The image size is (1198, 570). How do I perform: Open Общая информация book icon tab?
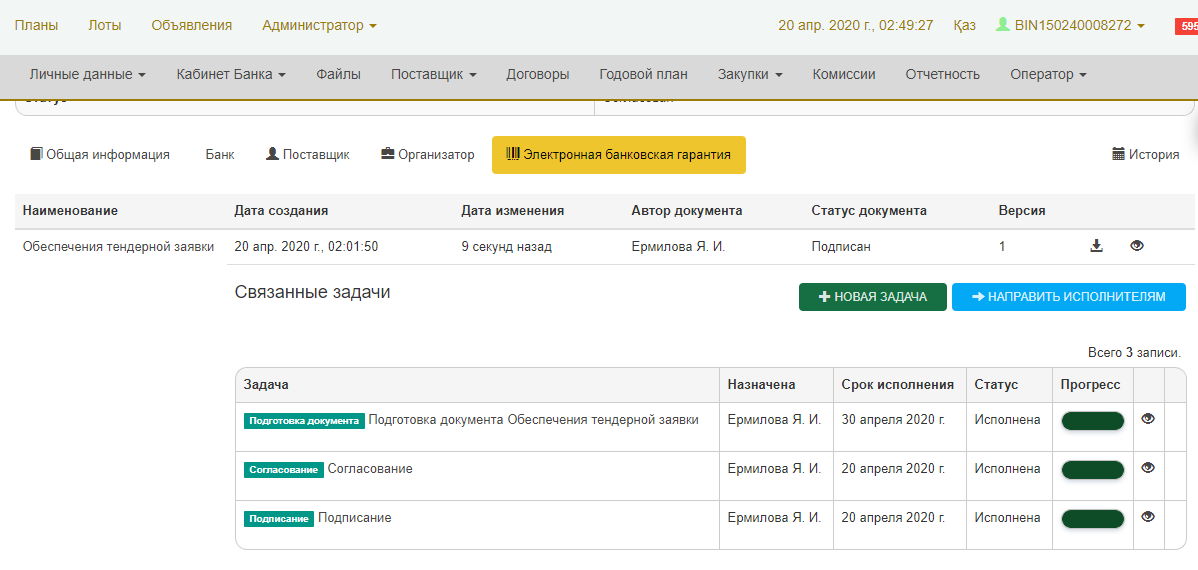point(99,155)
